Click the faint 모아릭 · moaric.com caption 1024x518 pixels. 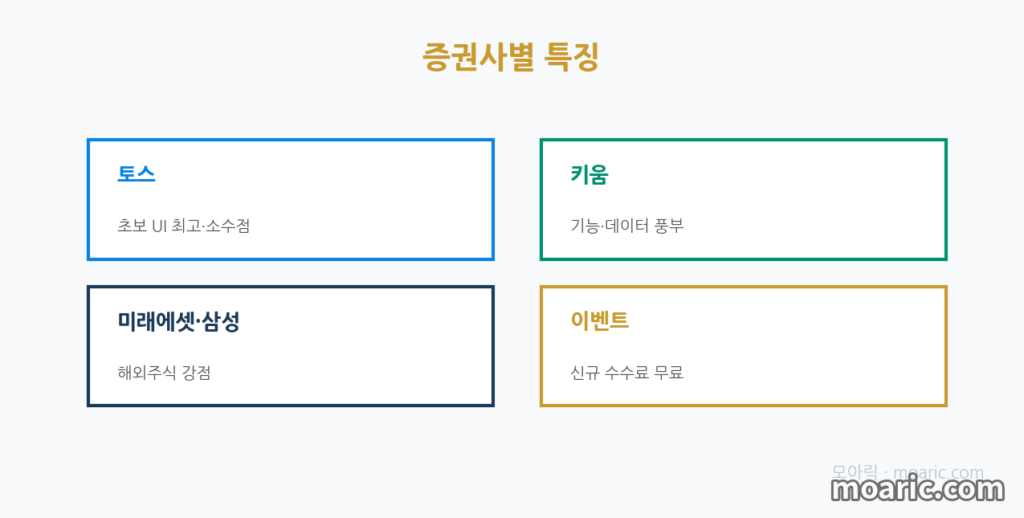pos(907,472)
